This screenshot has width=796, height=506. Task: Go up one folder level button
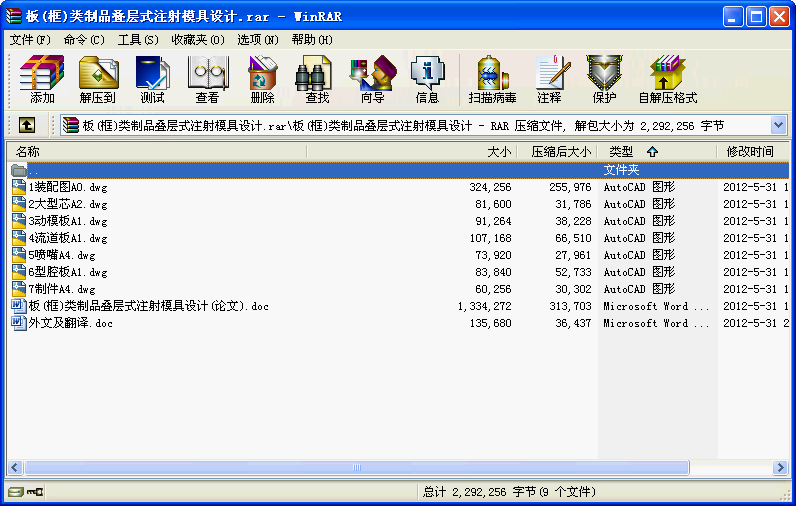click(x=26, y=125)
